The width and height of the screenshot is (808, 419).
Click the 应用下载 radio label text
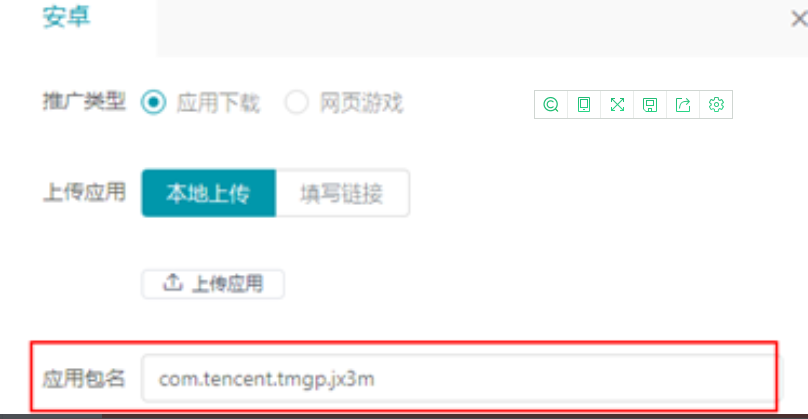click(218, 103)
